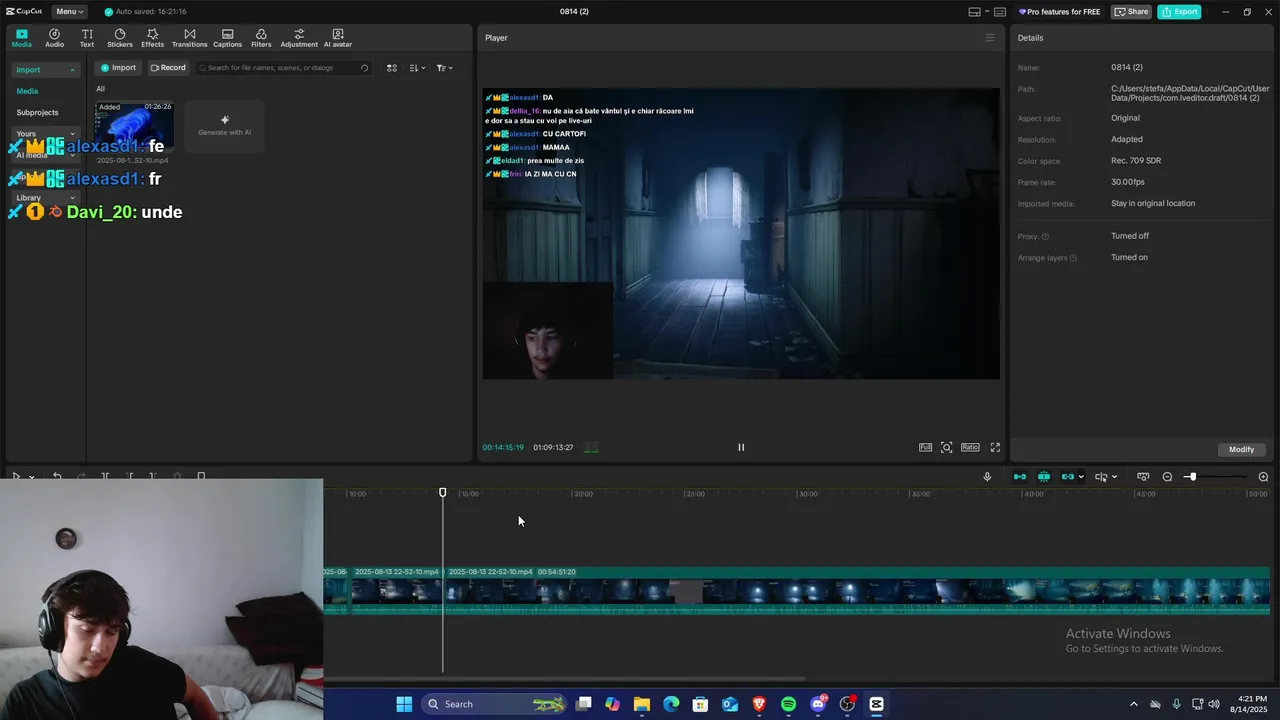The height and width of the screenshot is (720, 1280).
Task: Pause the video playback
Action: tap(741, 447)
